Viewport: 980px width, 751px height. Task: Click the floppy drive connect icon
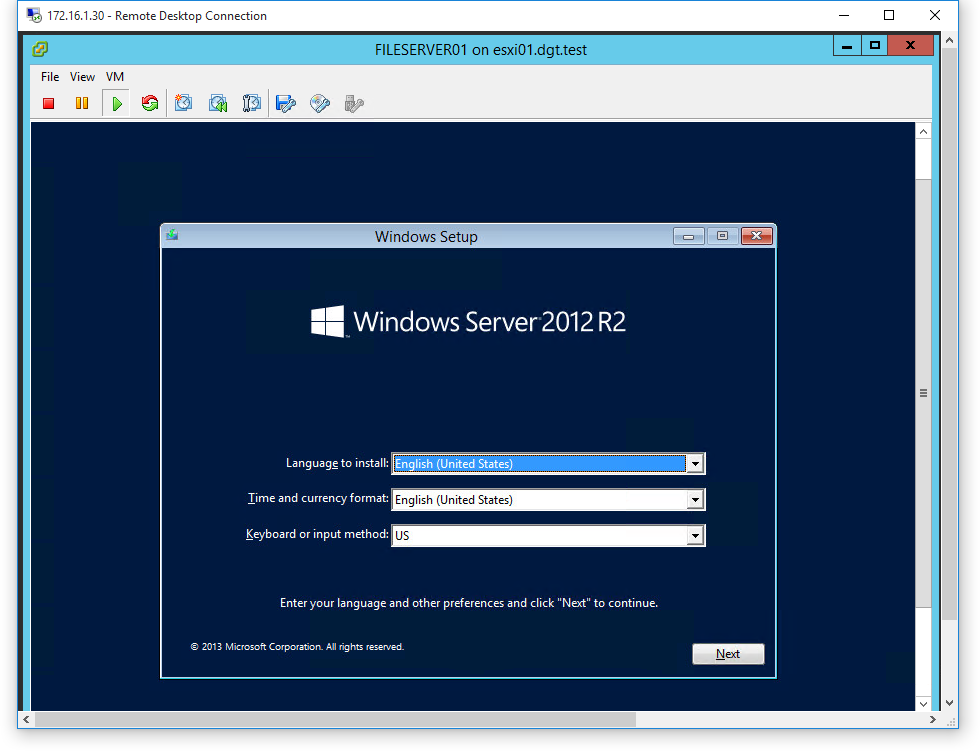pyautogui.click(x=286, y=103)
